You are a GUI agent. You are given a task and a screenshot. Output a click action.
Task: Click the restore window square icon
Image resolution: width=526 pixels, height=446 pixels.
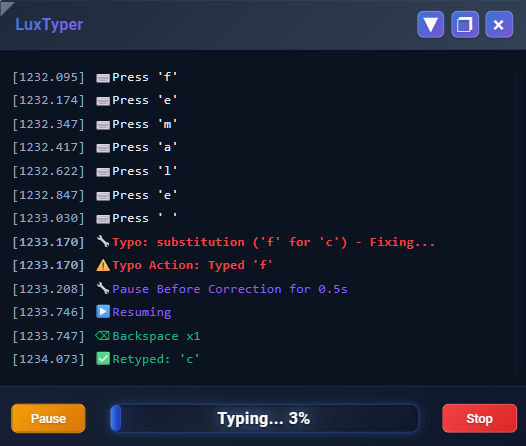pos(465,24)
